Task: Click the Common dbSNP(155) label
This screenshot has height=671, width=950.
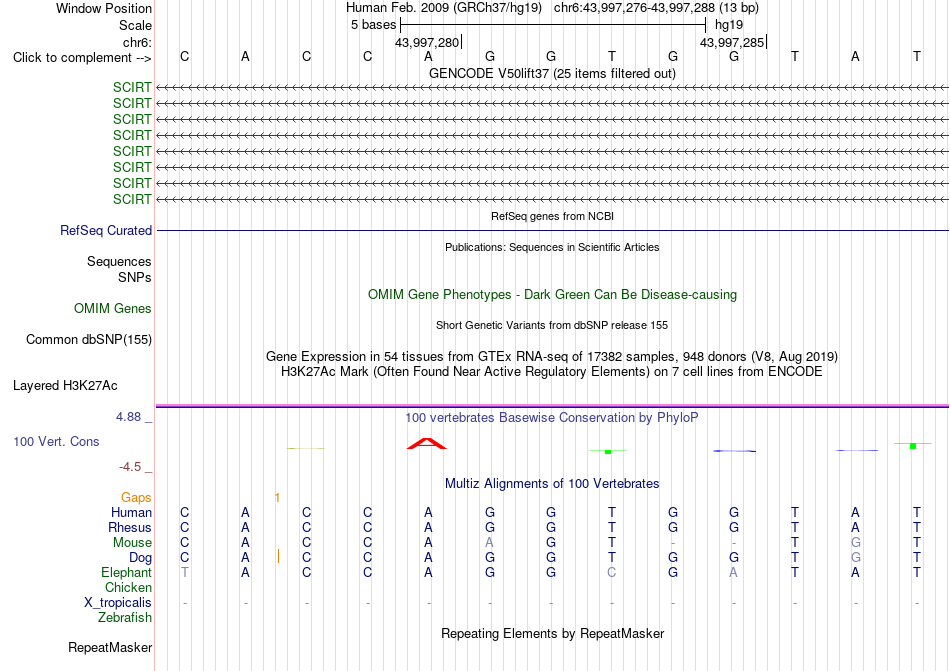Action: [89, 339]
